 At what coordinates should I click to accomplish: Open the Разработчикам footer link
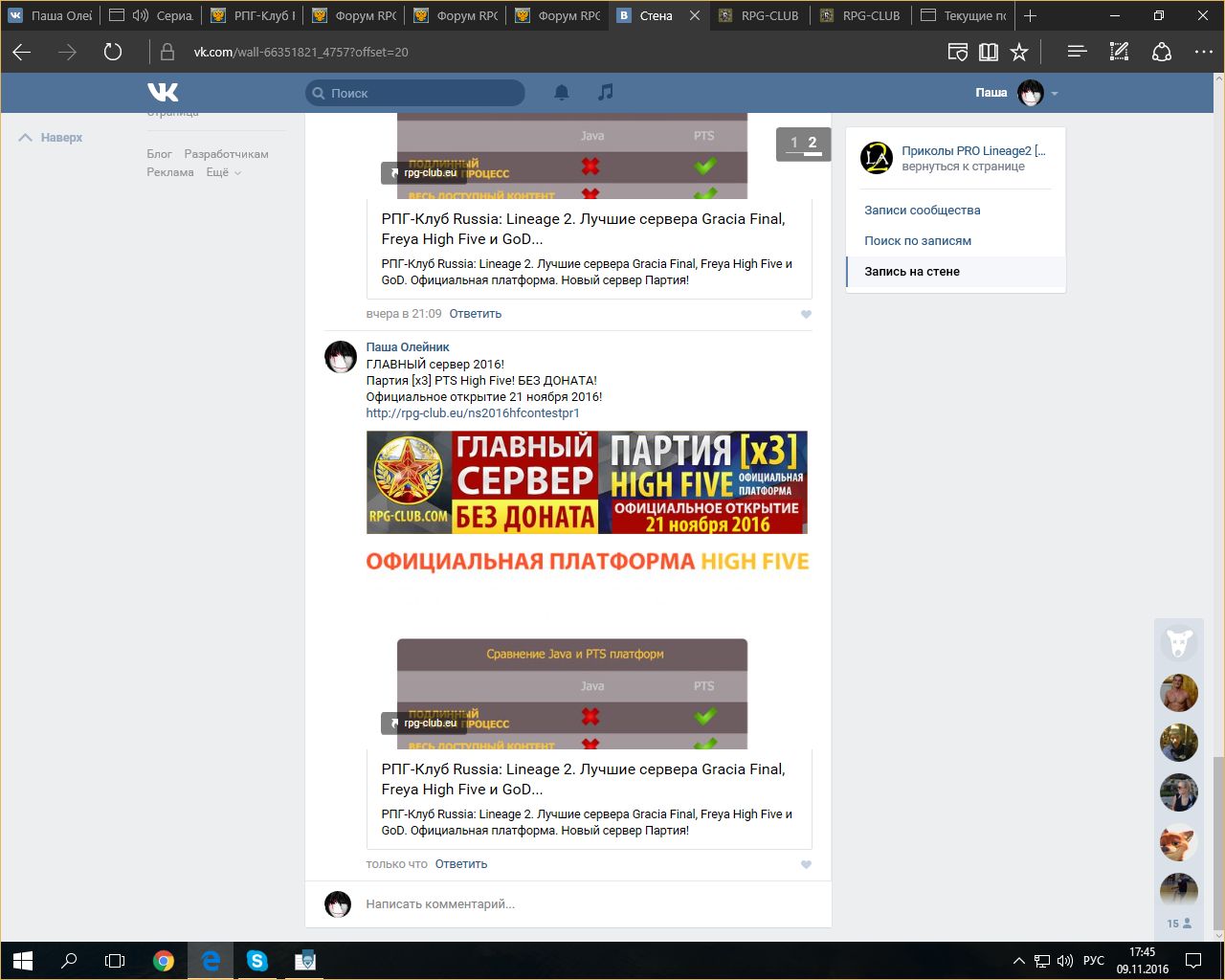227,154
